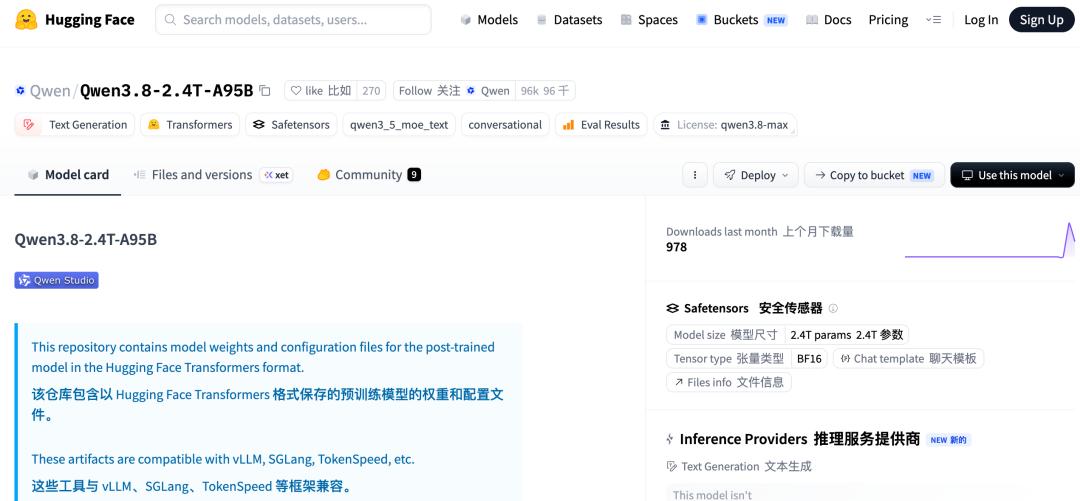Switch to the Community tab
1080x501 pixels.
(x=368, y=175)
